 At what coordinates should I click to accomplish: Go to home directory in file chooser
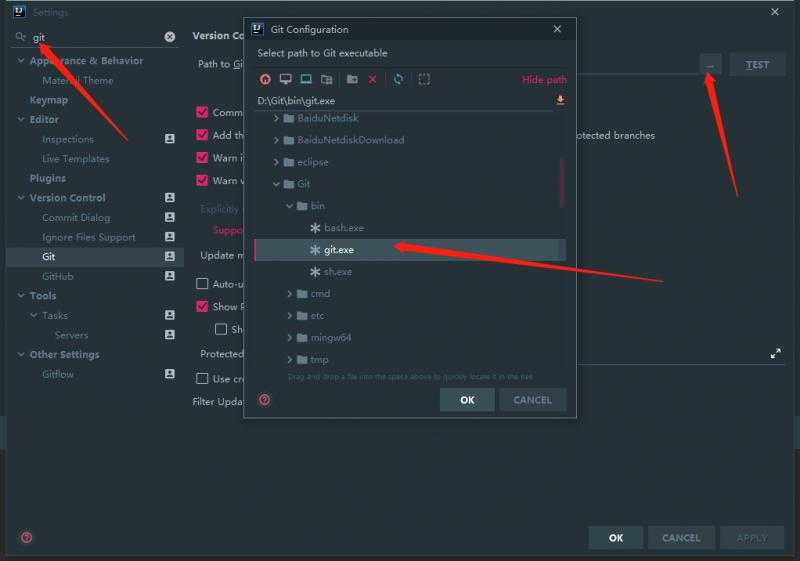[265, 79]
